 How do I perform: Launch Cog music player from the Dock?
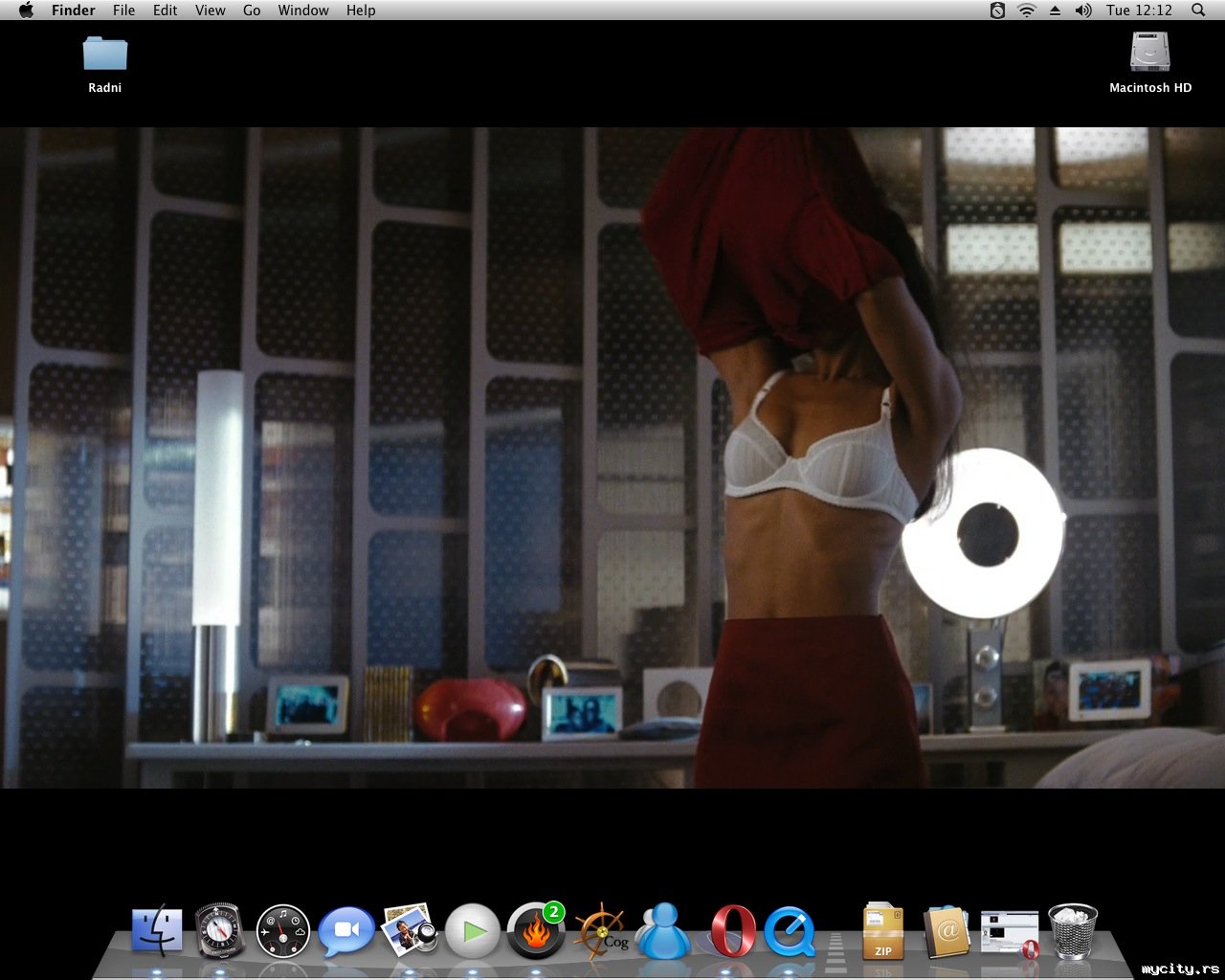[x=600, y=931]
